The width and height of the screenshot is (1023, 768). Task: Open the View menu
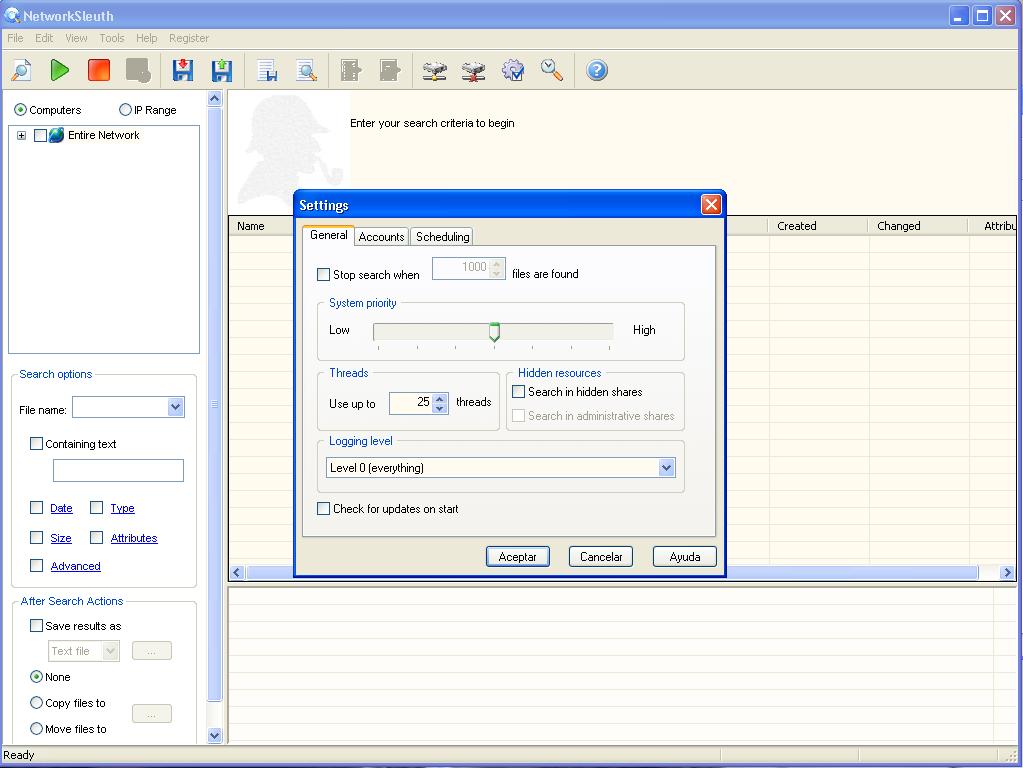pyautogui.click(x=76, y=38)
